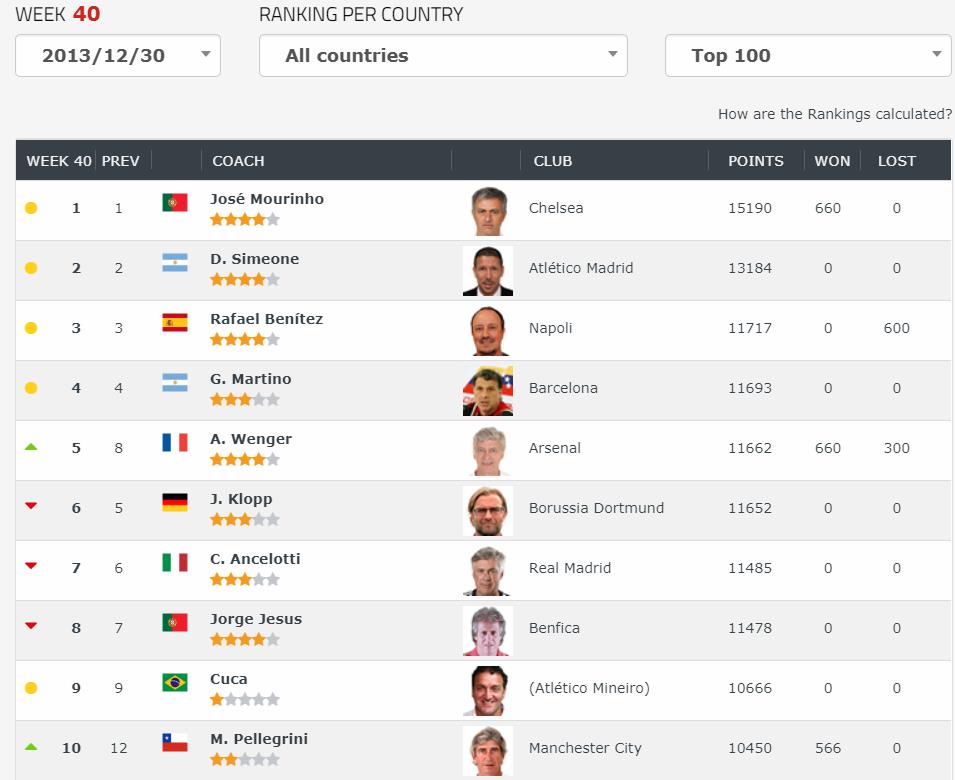Click C. Ancelotti's portrait photo
955x780 pixels.
(488, 571)
